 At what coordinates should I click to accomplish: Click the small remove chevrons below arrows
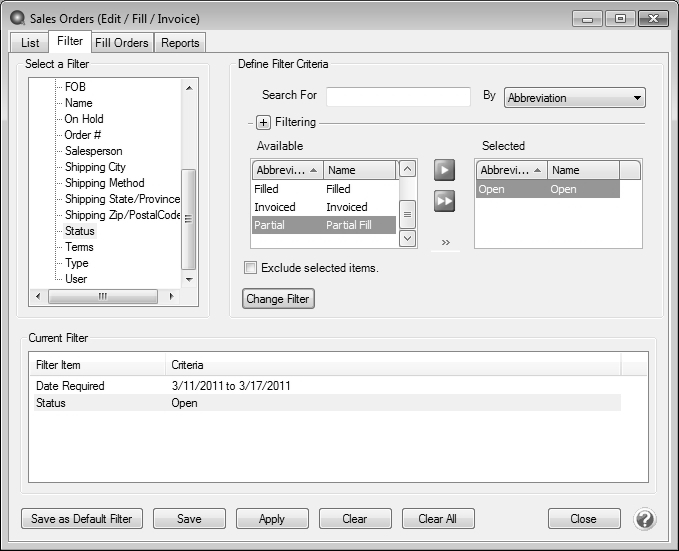click(x=445, y=242)
